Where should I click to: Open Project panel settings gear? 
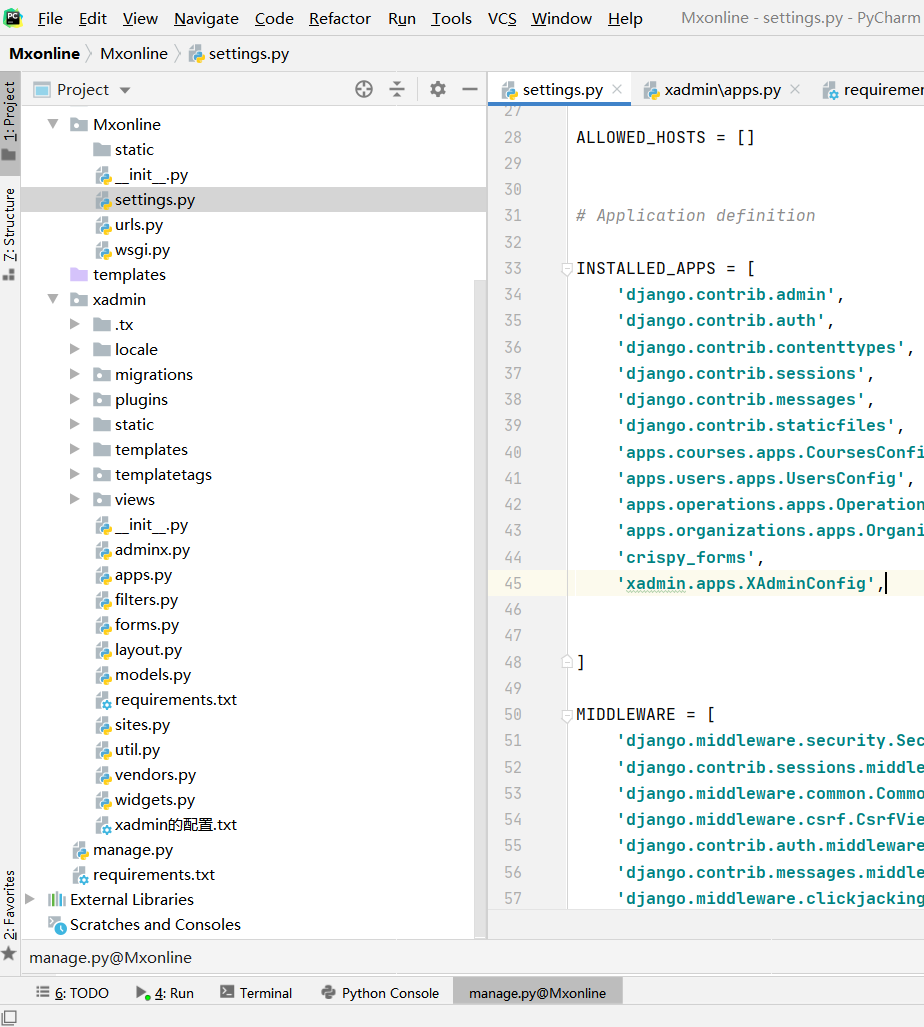pyautogui.click(x=437, y=89)
